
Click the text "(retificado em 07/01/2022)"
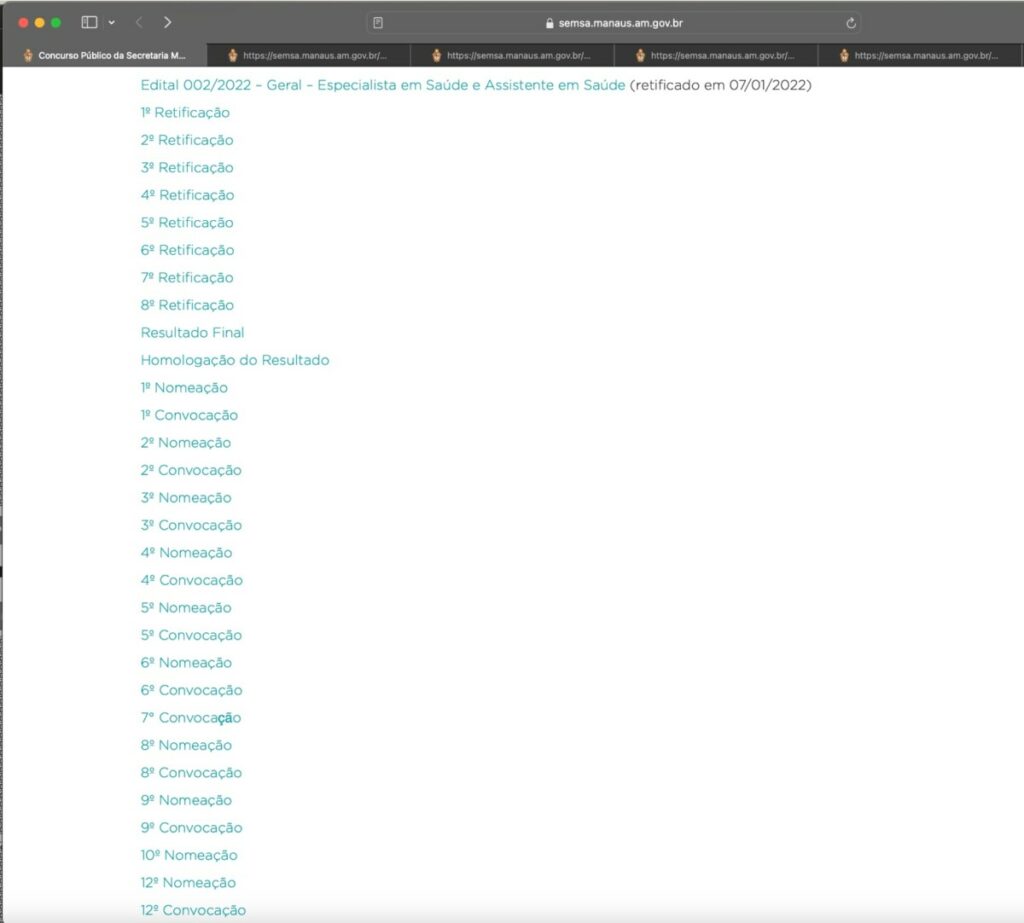720,85
